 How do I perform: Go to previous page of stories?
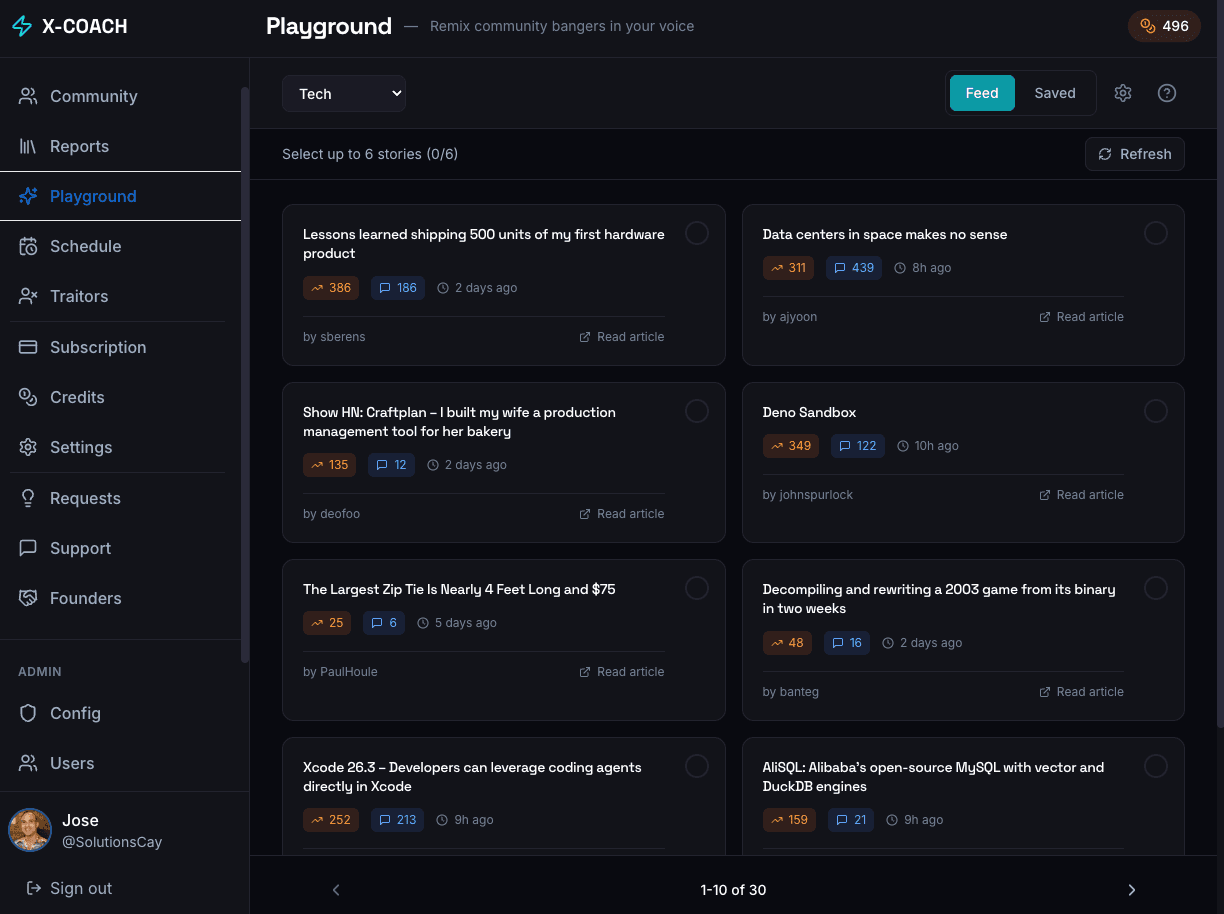pos(336,890)
